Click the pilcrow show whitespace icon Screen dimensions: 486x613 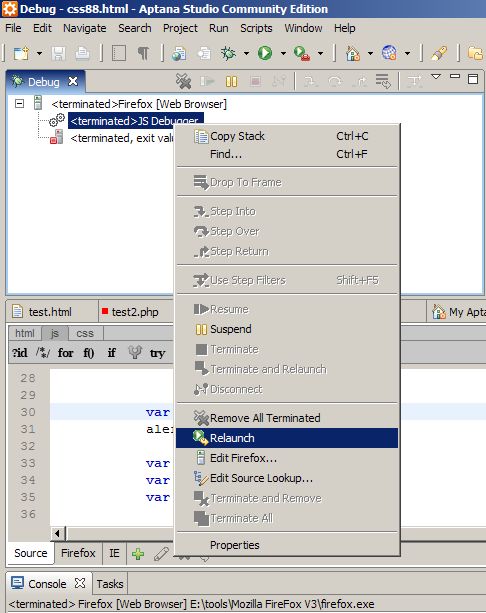click(143, 53)
